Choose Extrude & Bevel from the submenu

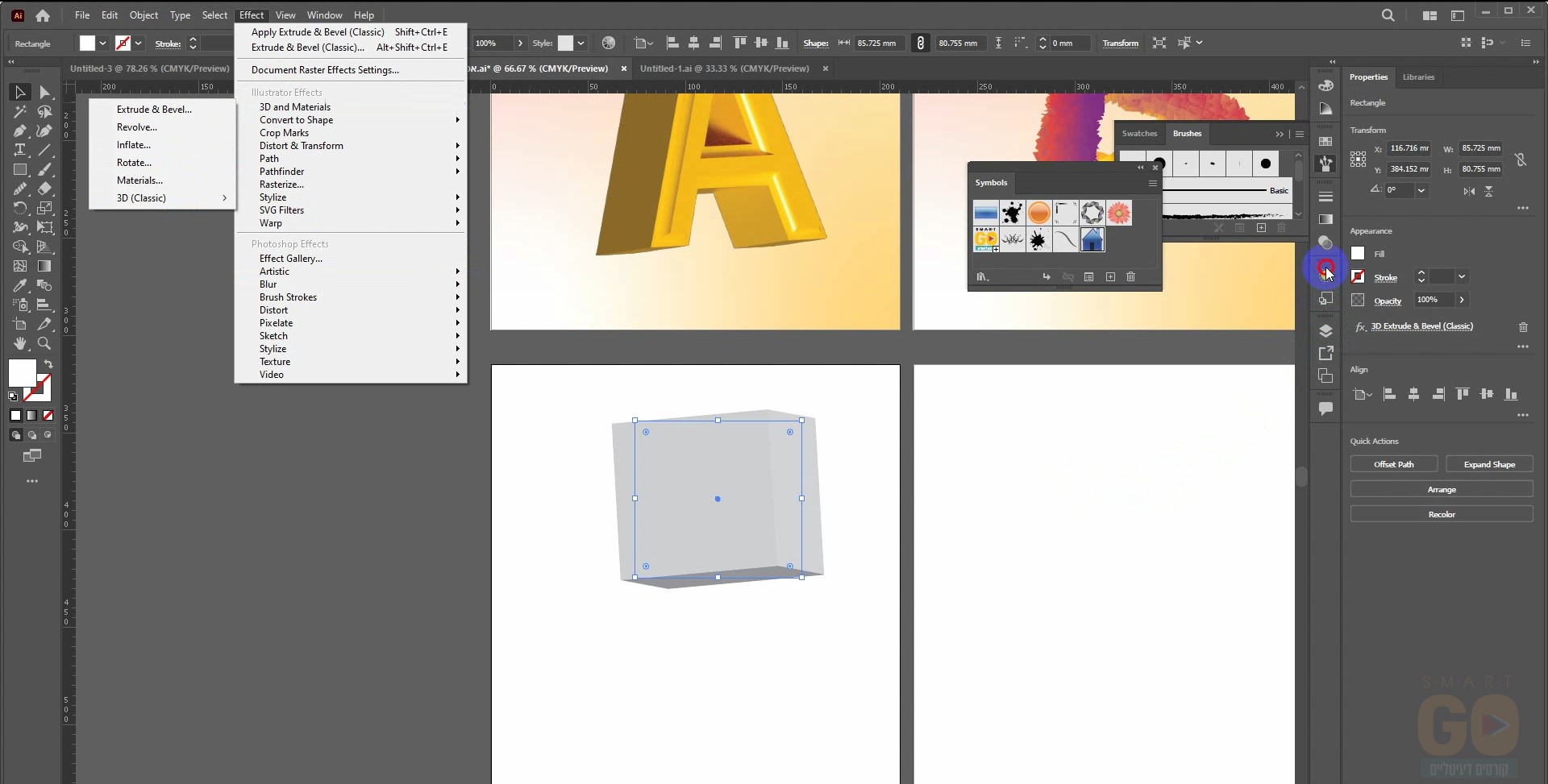154,110
